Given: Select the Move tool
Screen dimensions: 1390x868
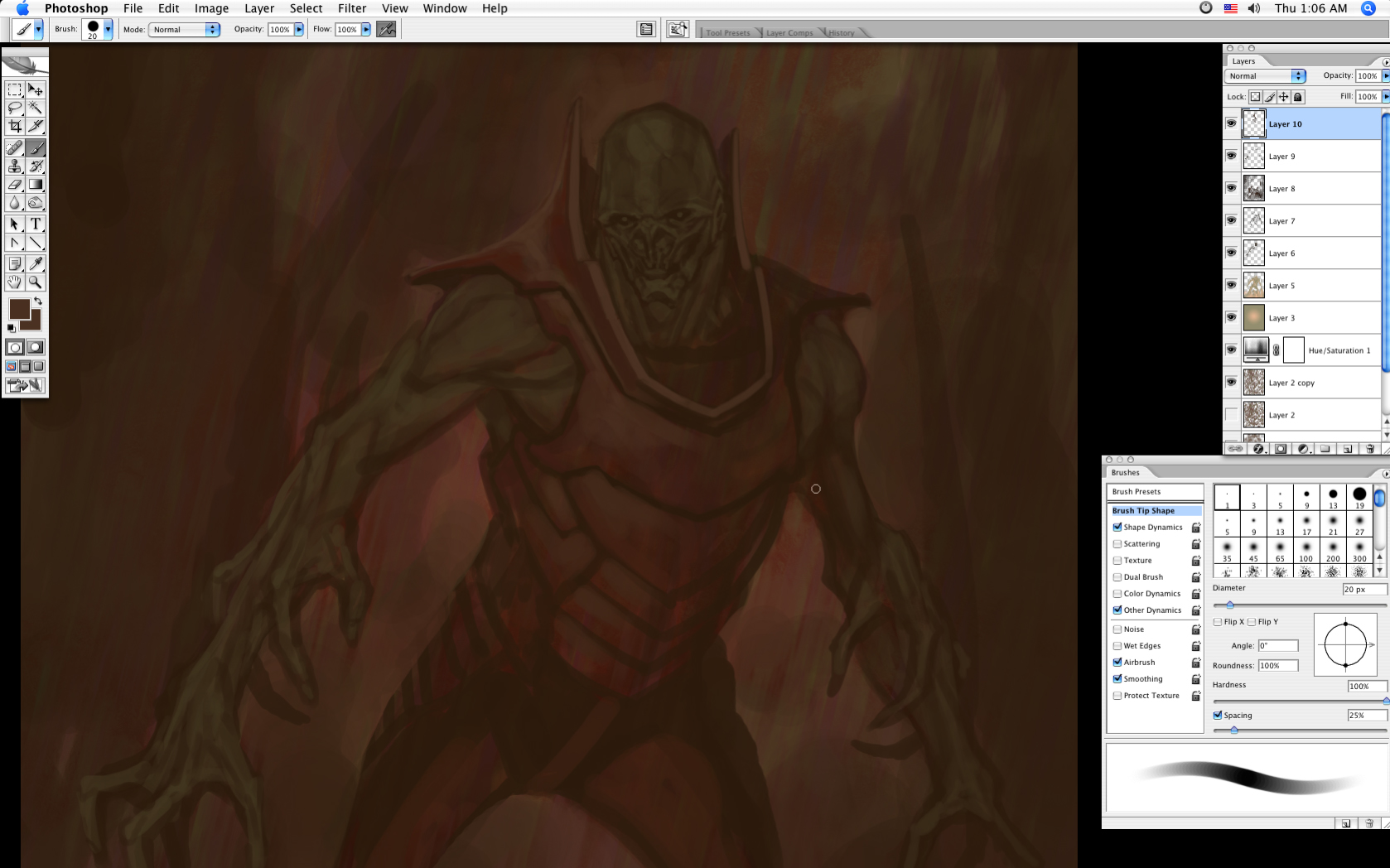Looking at the screenshot, I should click(x=36, y=89).
